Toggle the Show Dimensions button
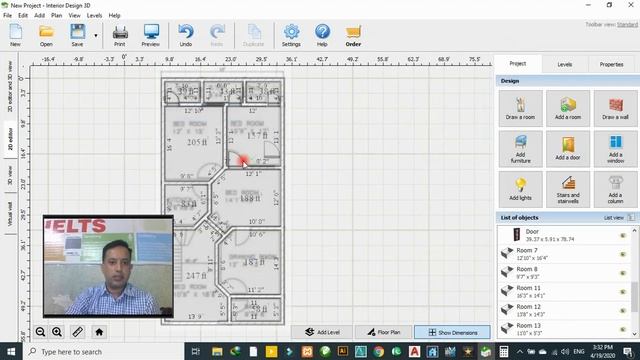 coord(452,332)
